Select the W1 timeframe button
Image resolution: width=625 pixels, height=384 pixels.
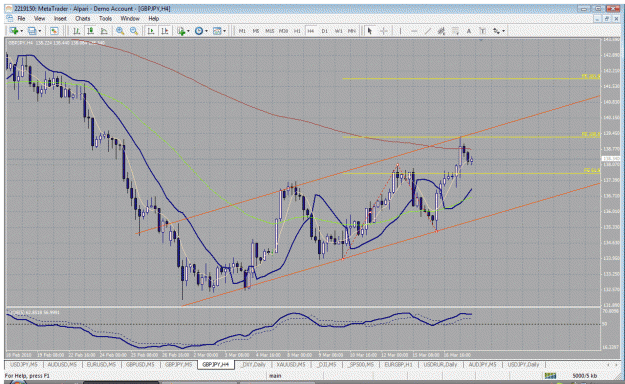click(x=338, y=31)
